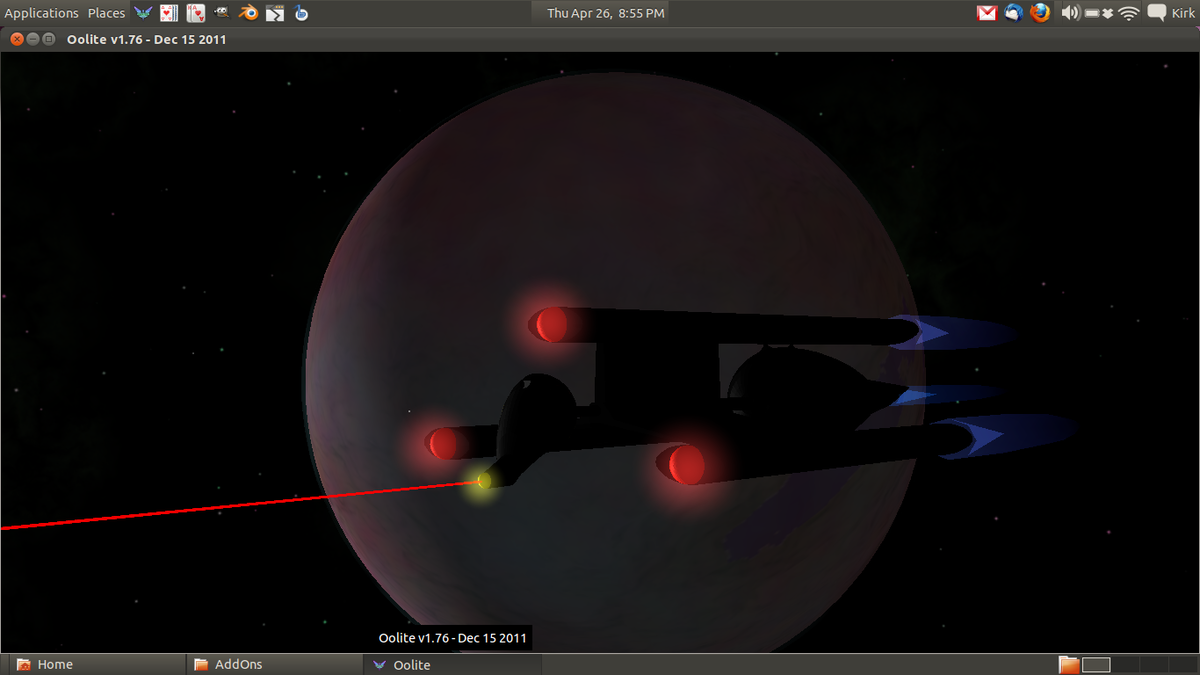Launch Oolite from the top panel icon
Screen dimensions: 1200x675
143,13
